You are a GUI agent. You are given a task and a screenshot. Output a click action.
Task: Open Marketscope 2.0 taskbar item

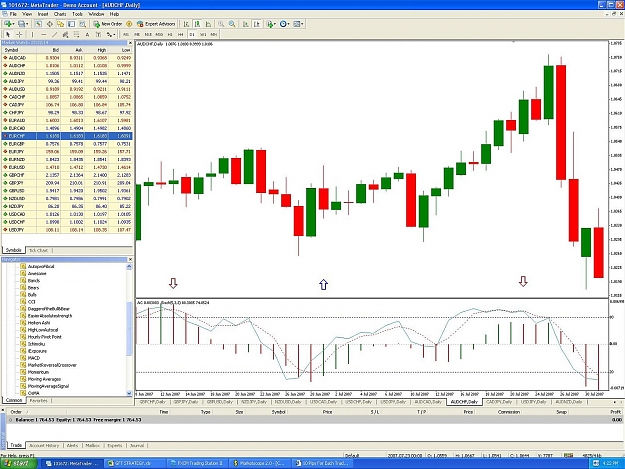260,463
